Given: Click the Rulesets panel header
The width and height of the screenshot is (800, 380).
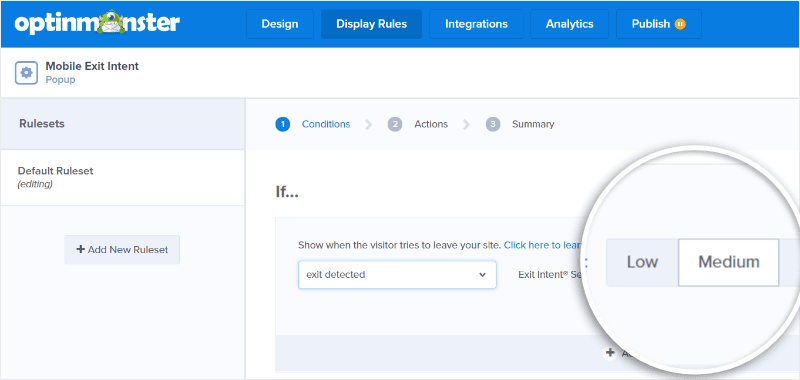Looking at the screenshot, I should pos(122,124).
